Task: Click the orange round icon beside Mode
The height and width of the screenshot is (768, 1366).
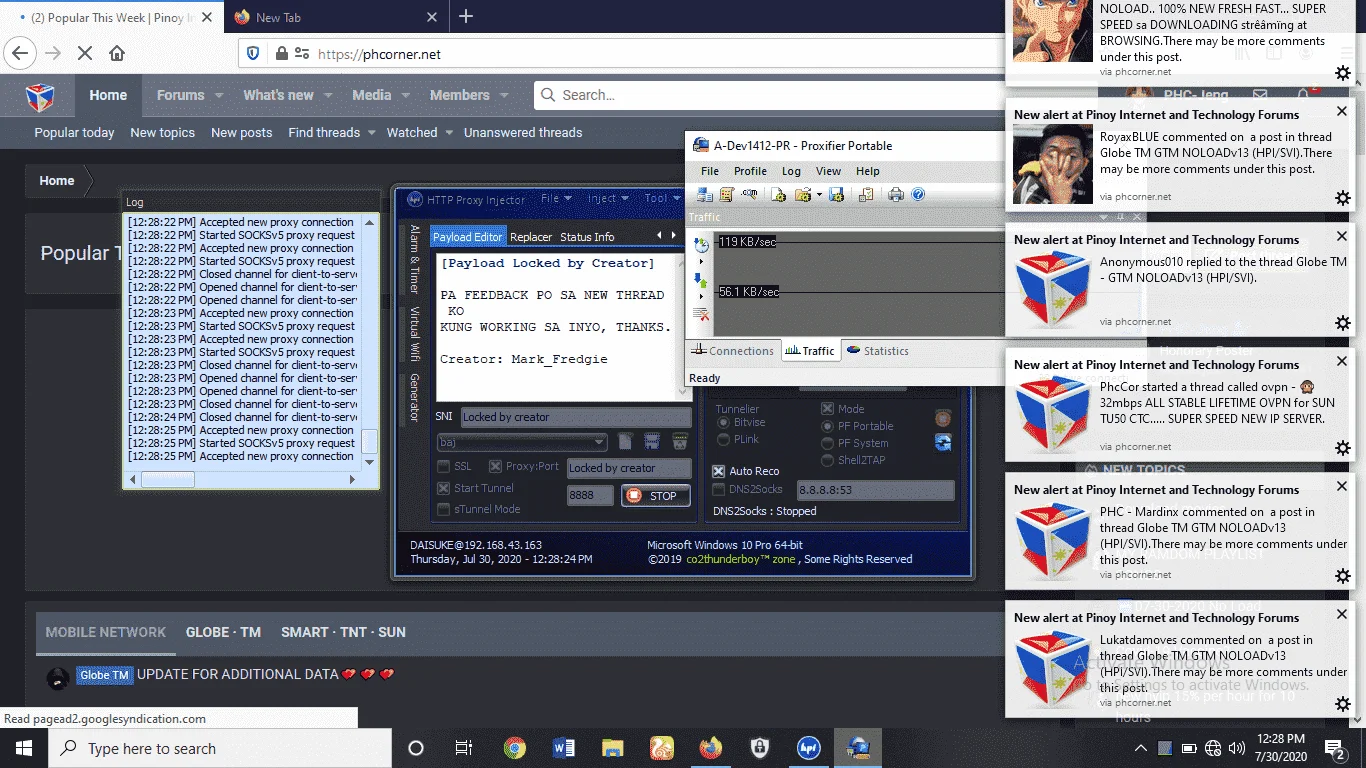Action: (x=942, y=418)
